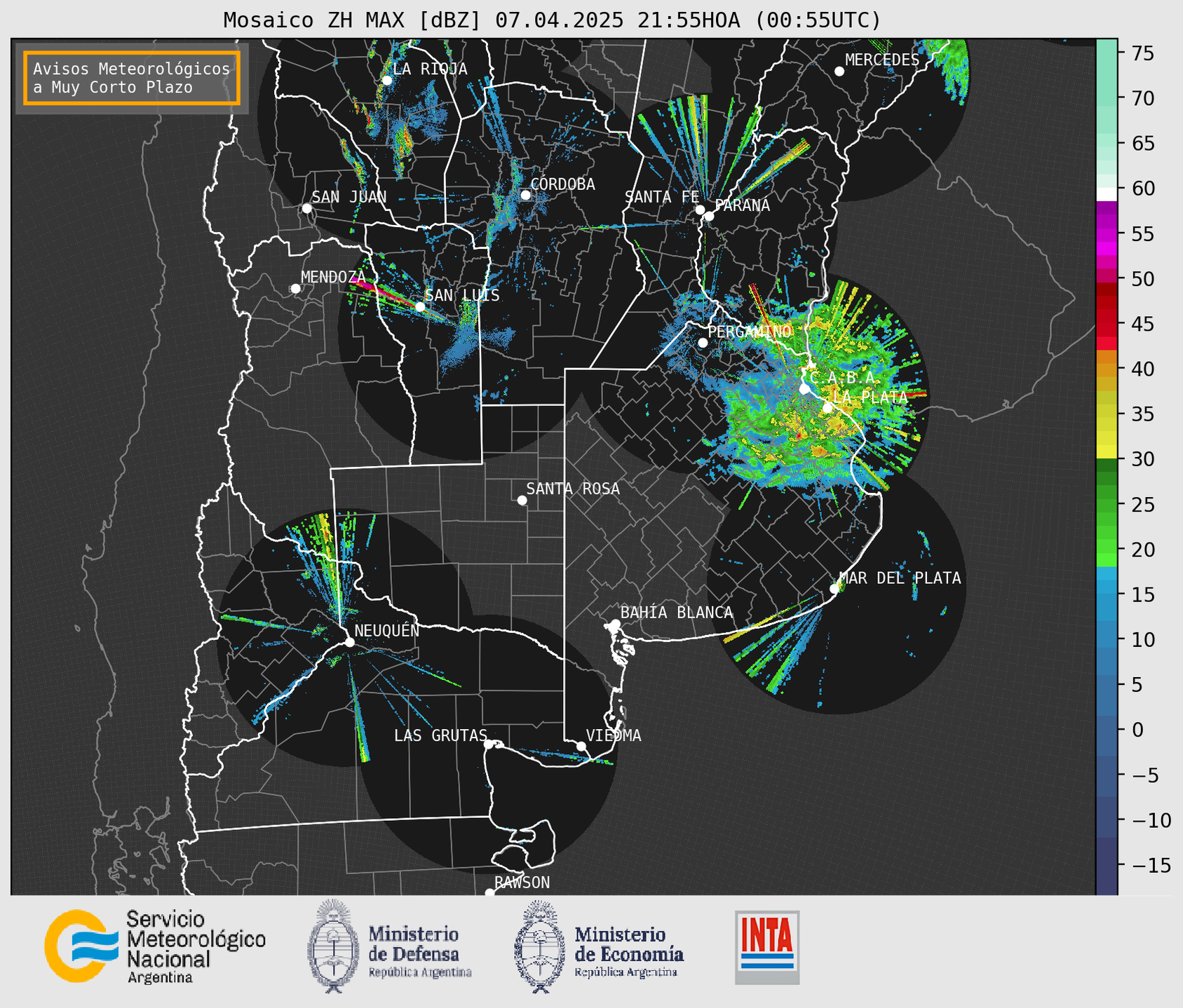Click the Pergamino city marker dot
Image resolution: width=1183 pixels, height=1008 pixels.
(703, 343)
